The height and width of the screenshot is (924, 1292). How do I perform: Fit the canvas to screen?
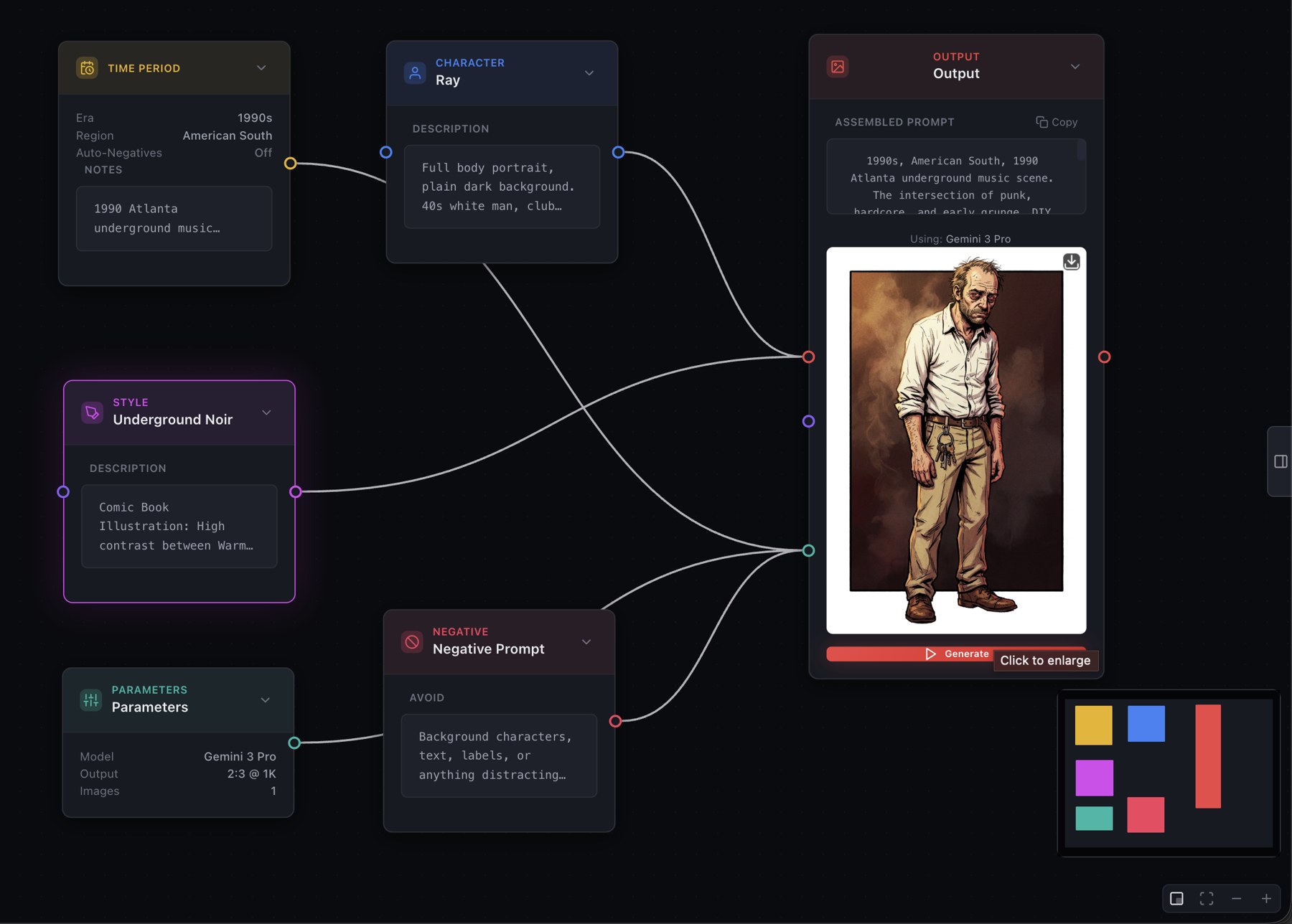1207,898
